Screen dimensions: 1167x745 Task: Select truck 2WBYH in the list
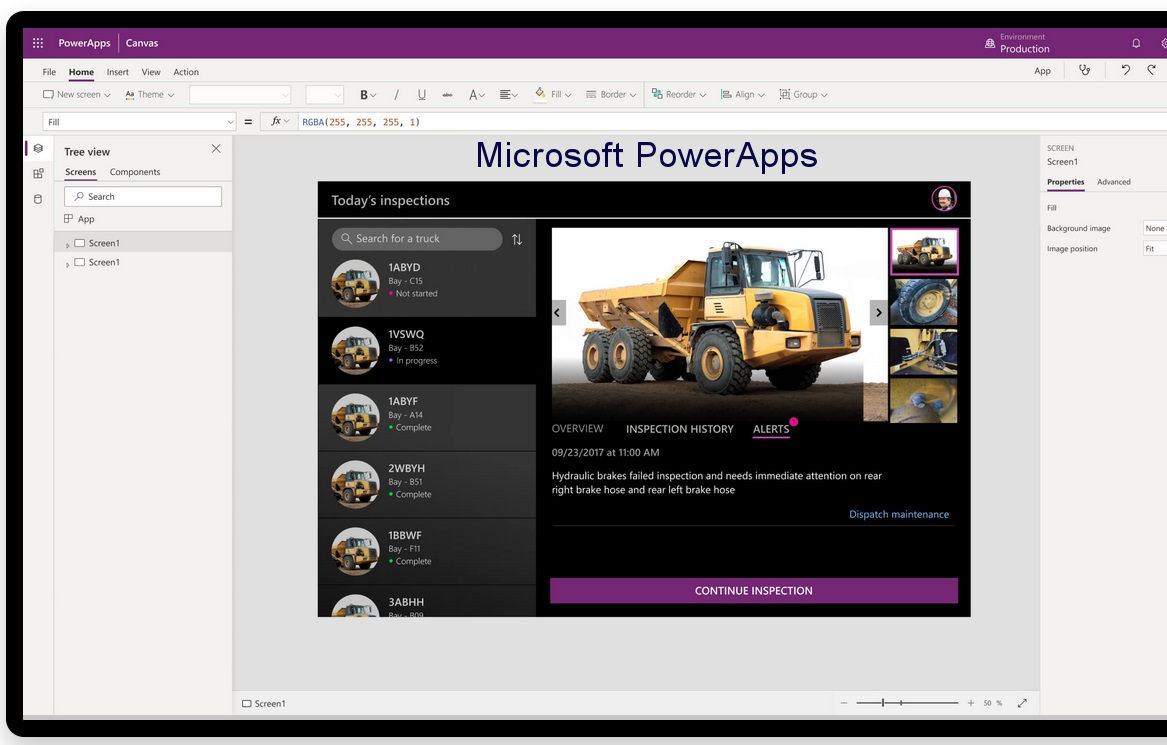pyautogui.click(x=427, y=485)
